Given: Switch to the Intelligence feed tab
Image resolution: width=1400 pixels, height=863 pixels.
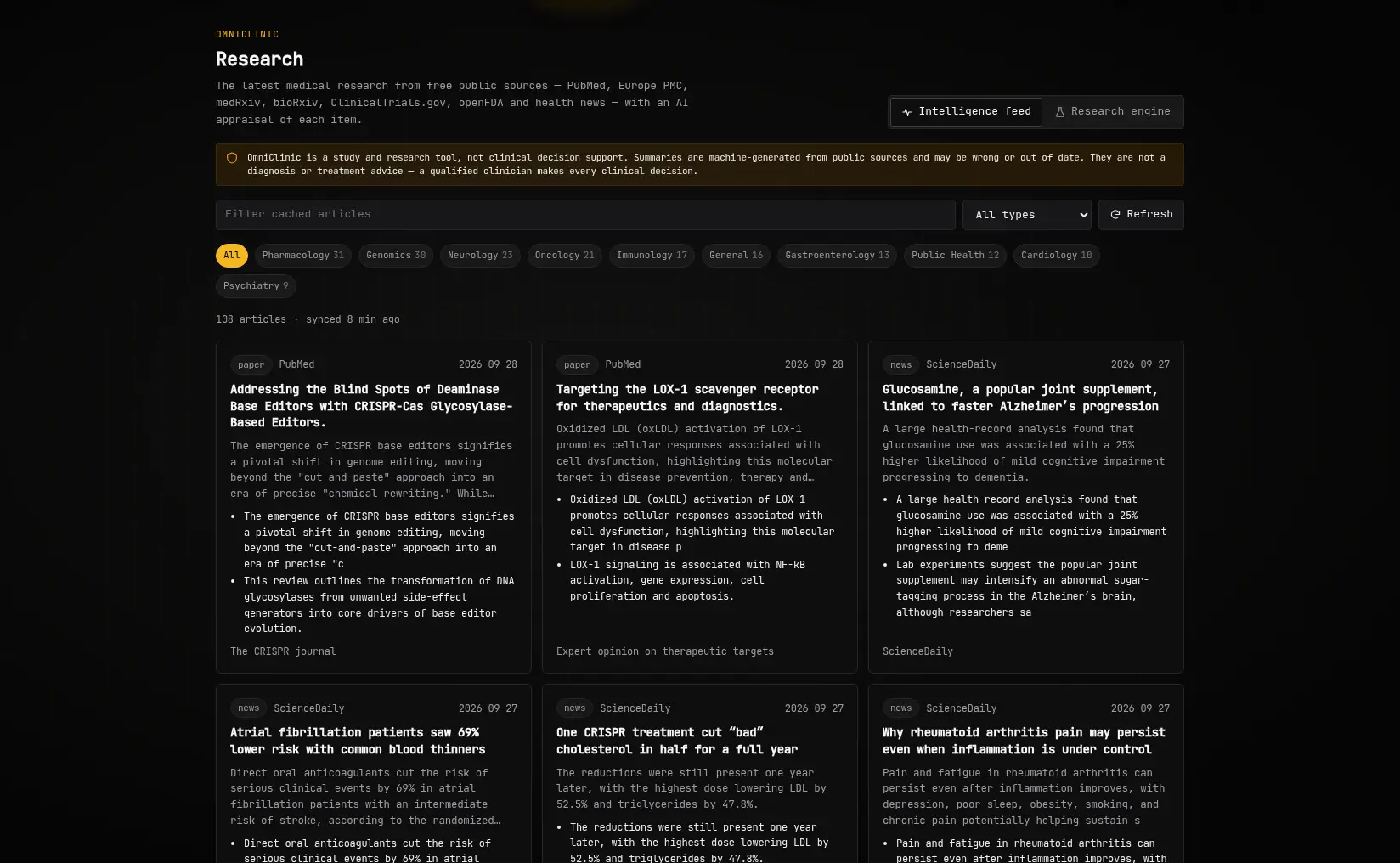Looking at the screenshot, I should pos(966,112).
